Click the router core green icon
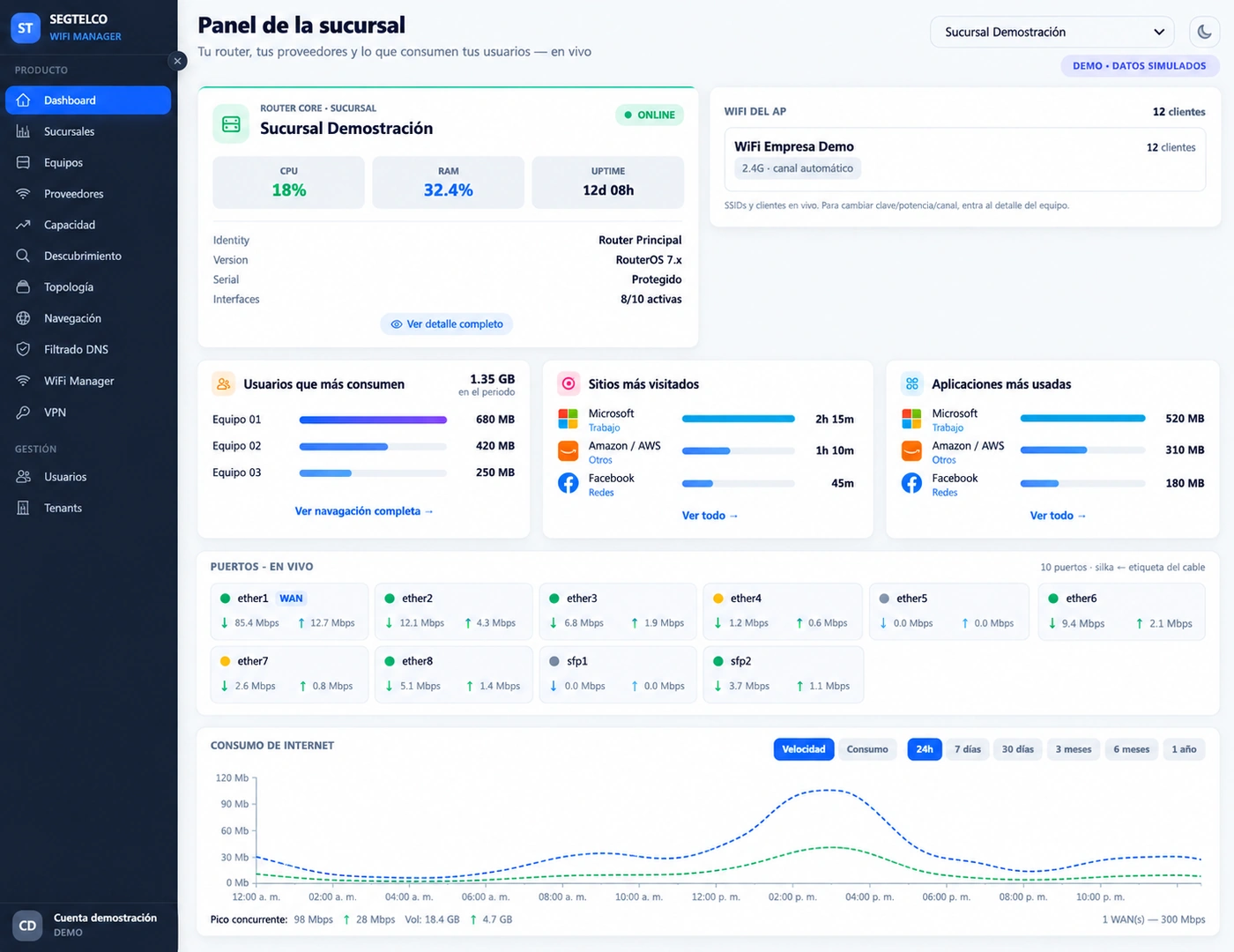1234x952 pixels. pos(231,124)
